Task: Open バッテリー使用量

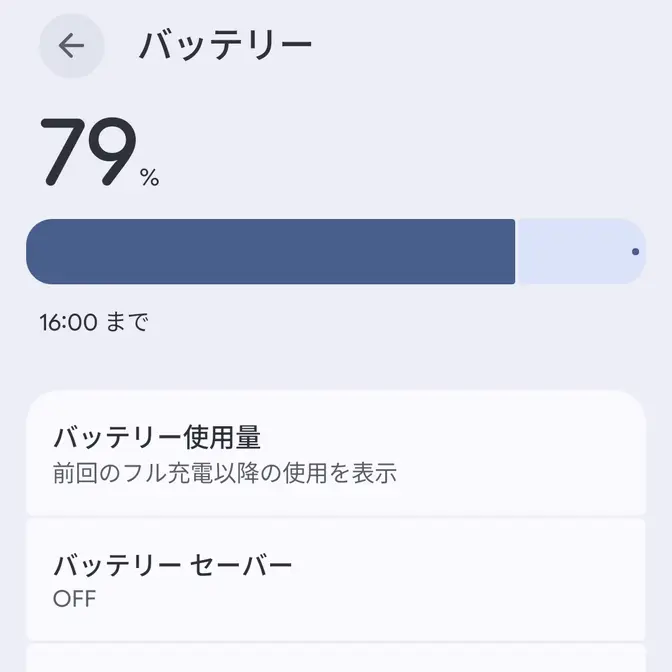Action: pos(157,438)
